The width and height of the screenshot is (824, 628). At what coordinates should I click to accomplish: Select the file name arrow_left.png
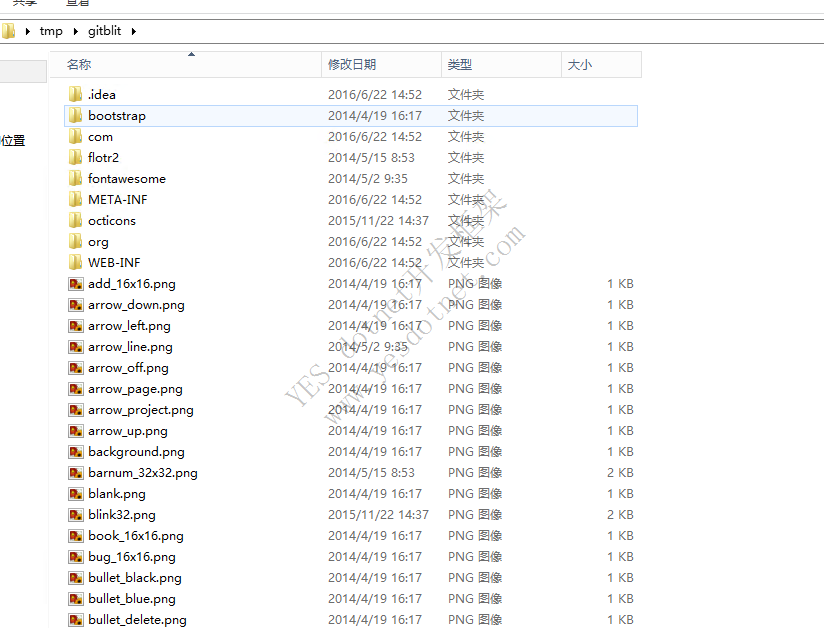pyautogui.click(x=129, y=326)
